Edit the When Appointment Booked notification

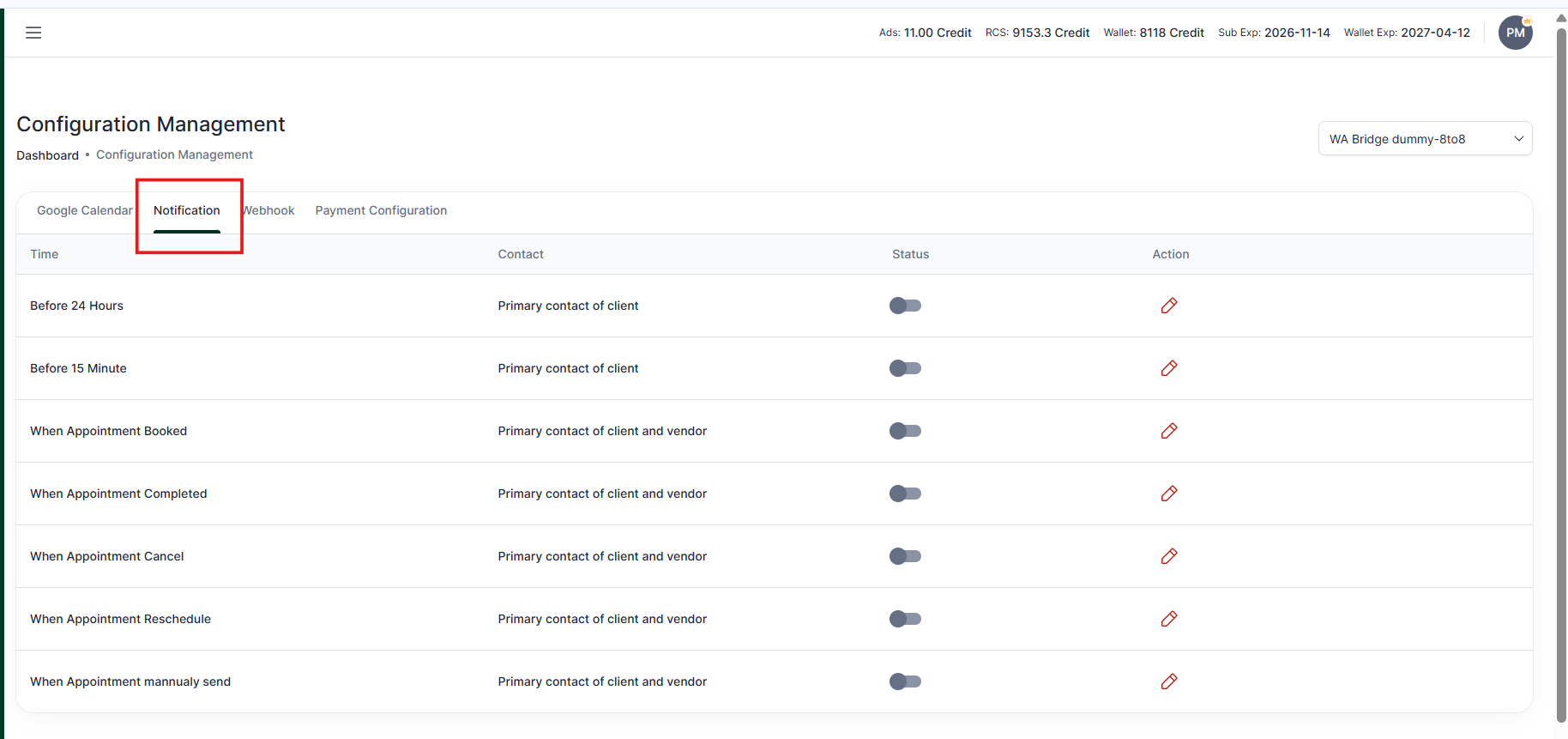[x=1168, y=431]
